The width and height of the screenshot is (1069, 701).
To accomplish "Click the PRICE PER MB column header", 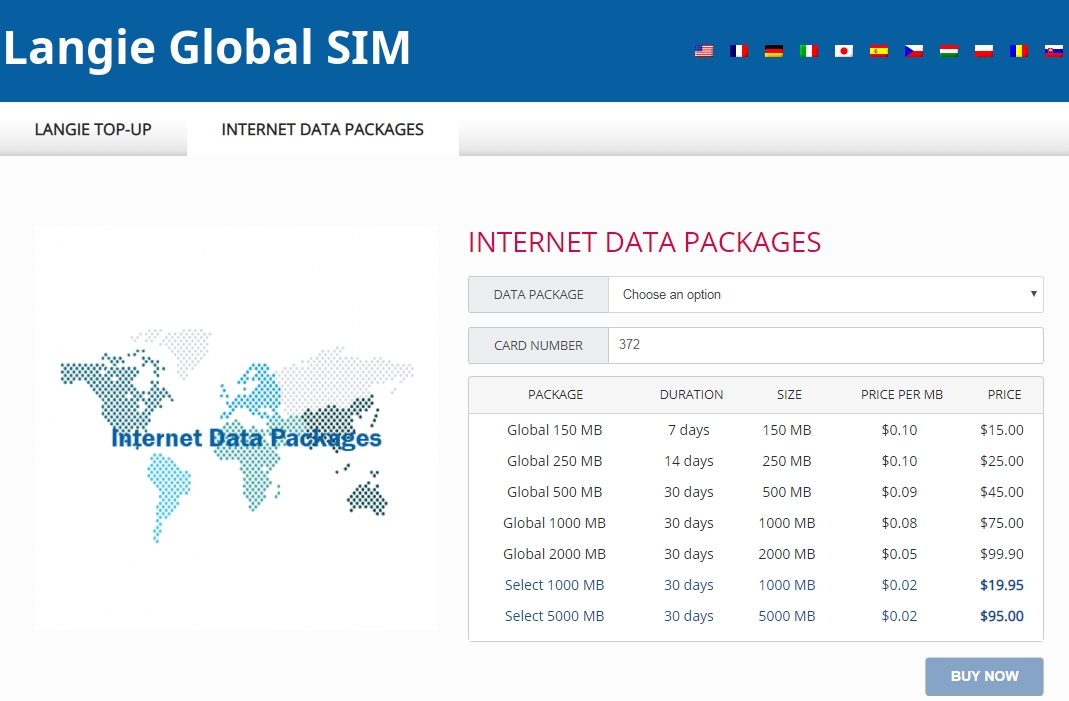I will pyautogui.click(x=901, y=395).
